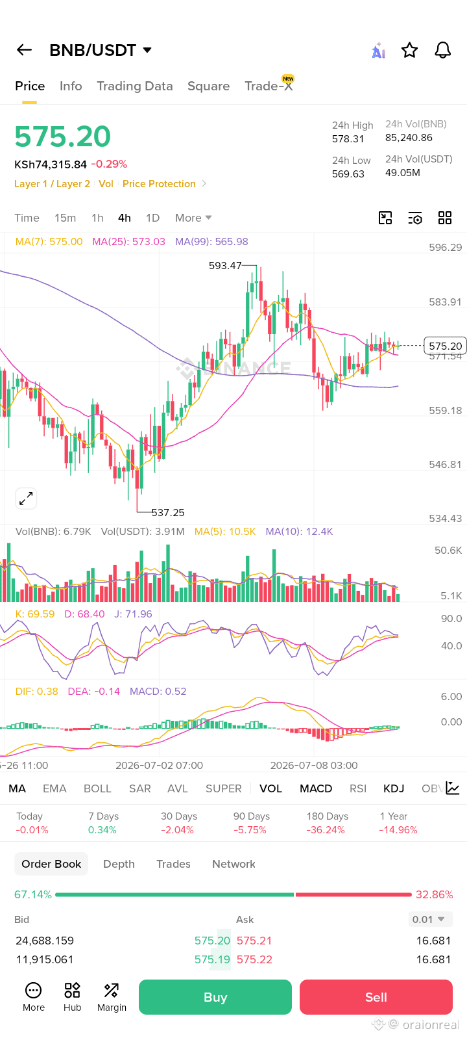Open the BNB/USDT pair selector dropdown
This screenshot has width=467, height=1040.
[100, 50]
